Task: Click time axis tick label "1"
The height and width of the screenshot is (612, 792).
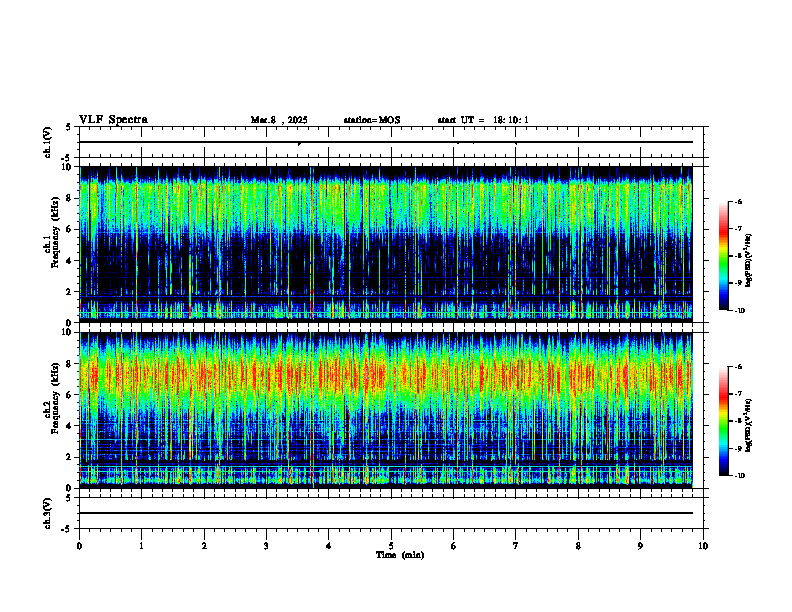Action: tap(141, 546)
